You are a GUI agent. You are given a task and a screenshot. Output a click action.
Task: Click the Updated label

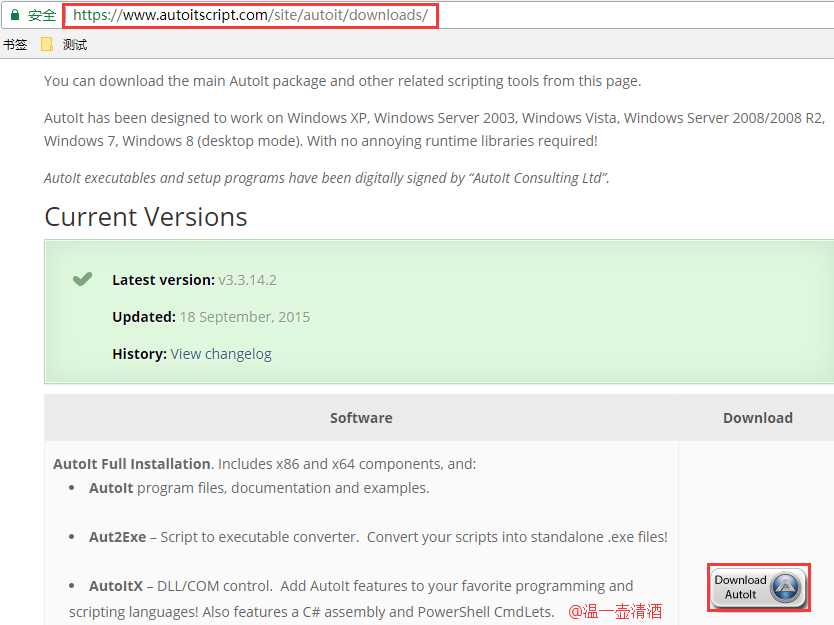pos(144,318)
